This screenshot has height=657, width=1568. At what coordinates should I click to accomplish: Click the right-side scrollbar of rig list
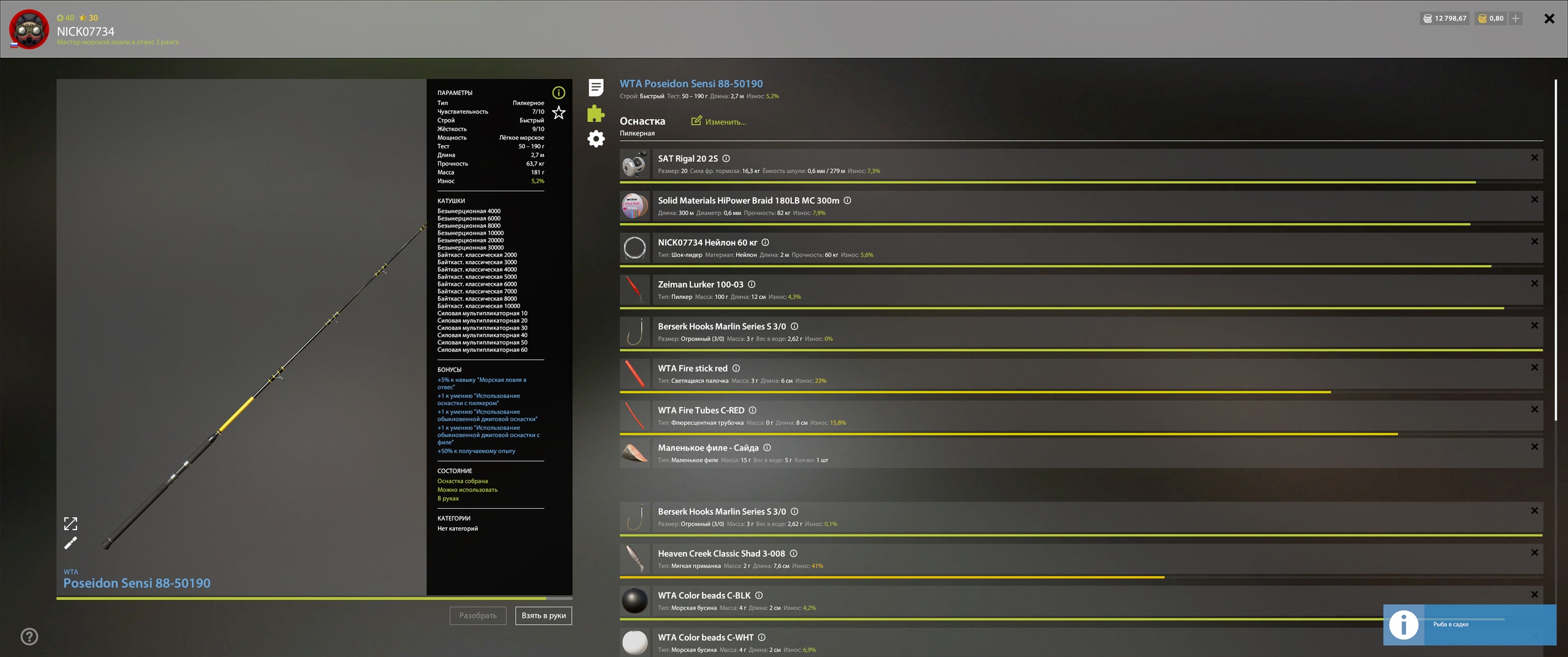pos(1556,250)
